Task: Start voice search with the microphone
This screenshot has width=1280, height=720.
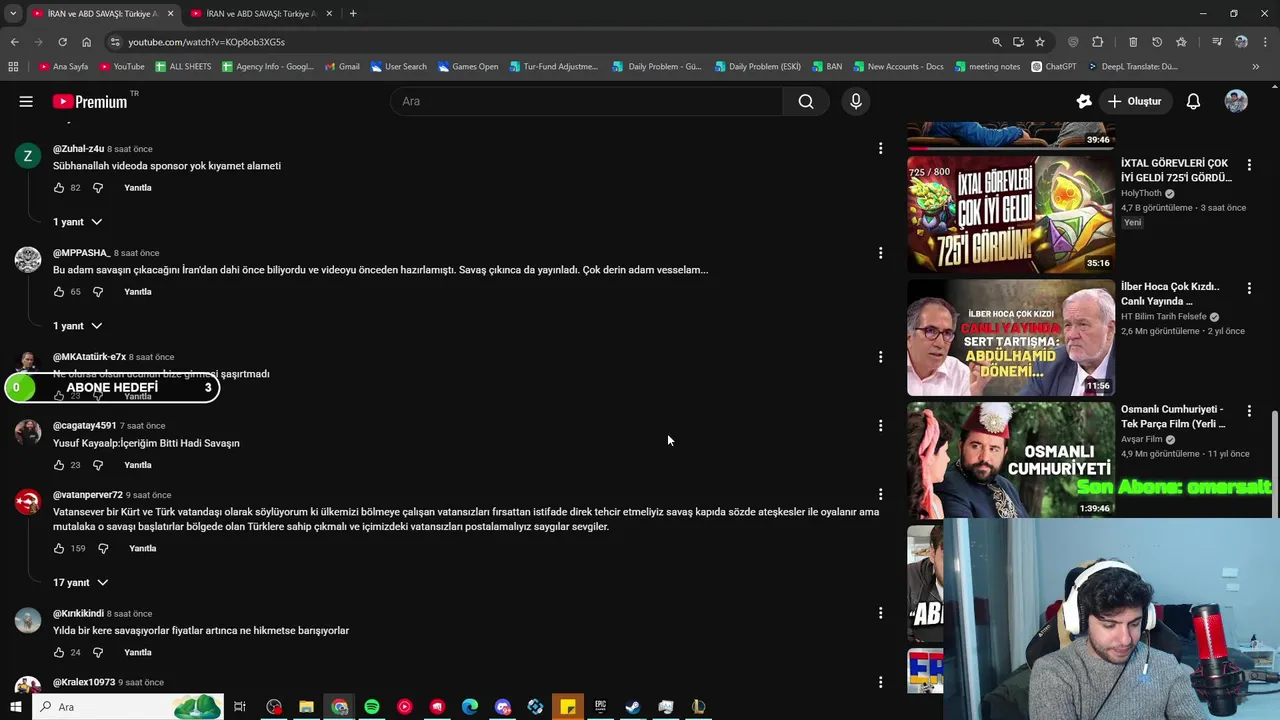Action: pos(856,101)
